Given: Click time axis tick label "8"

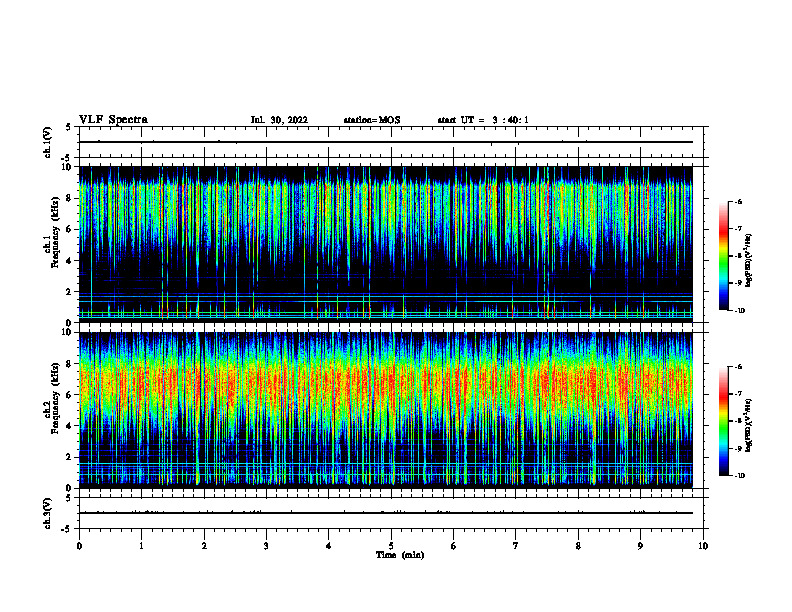Looking at the screenshot, I should pos(578,546).
